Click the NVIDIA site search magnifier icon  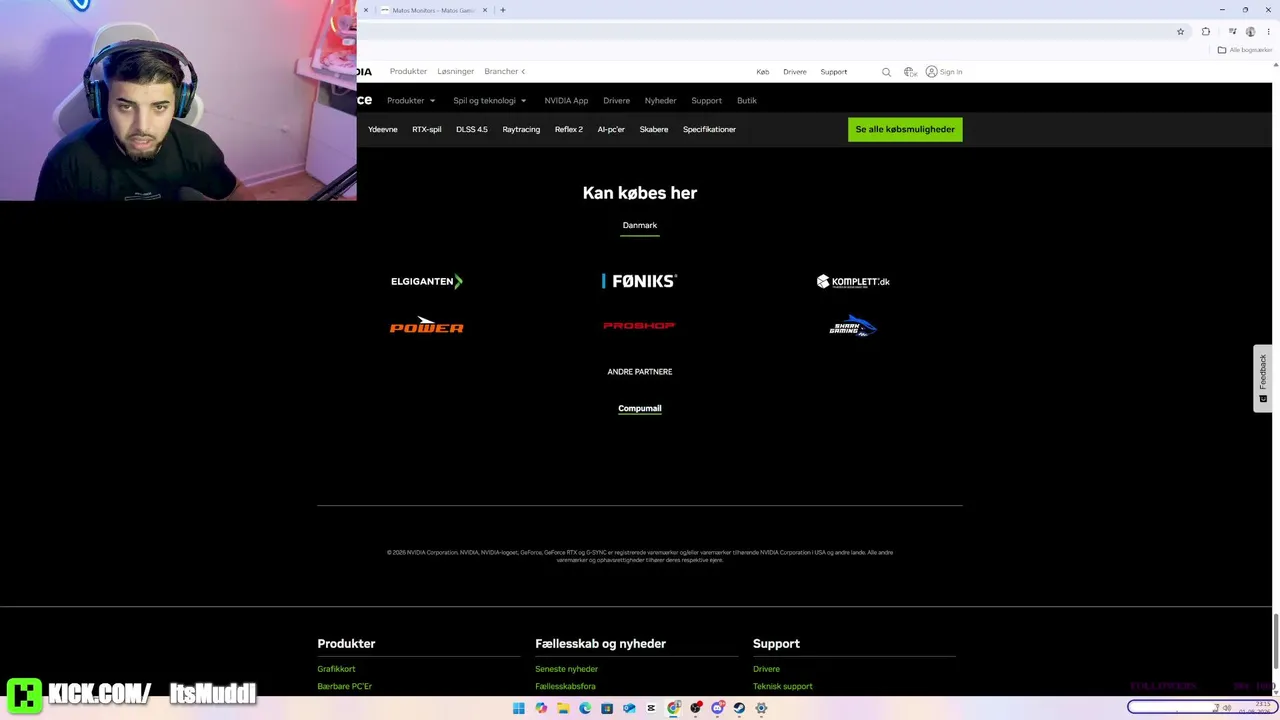coord(886,72)
